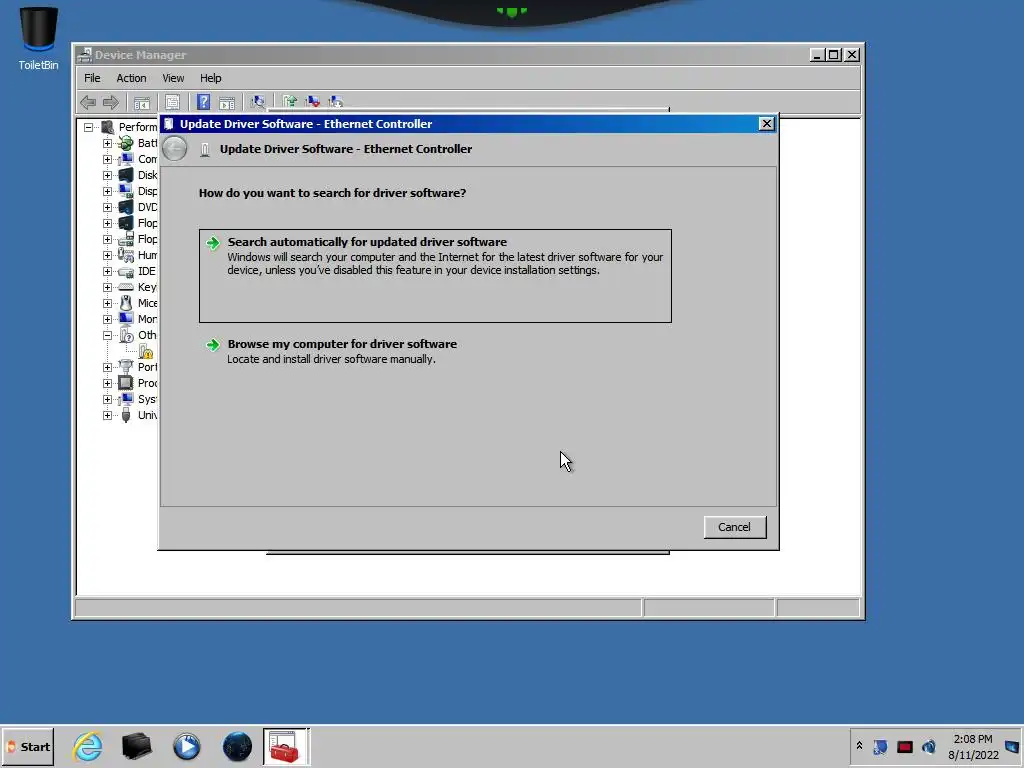The width and height of the screenshot is (1024, 768).
Task: Open the Action menu
Action: click(x=131, y=78)
